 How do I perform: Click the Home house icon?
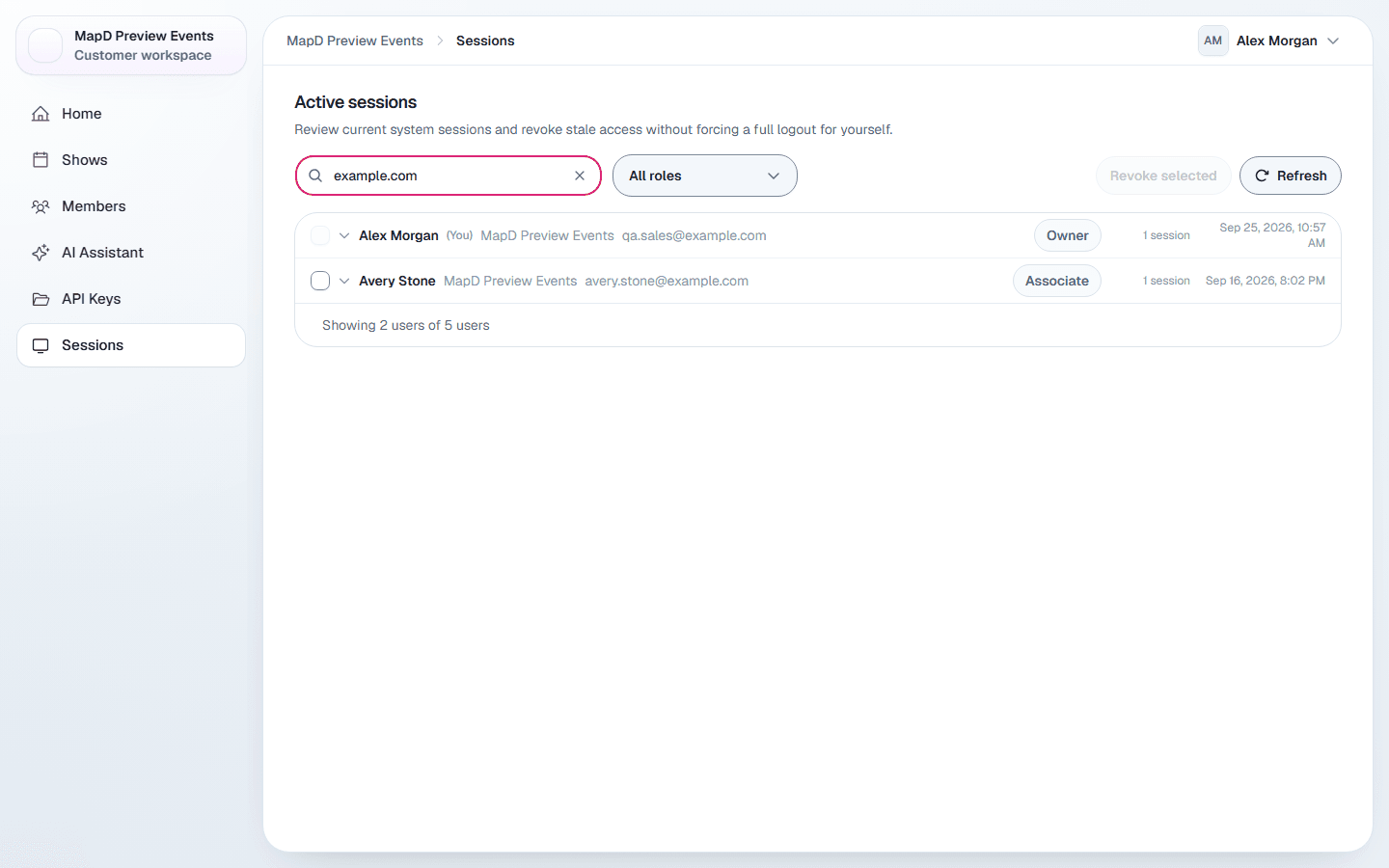coord(41,114)
